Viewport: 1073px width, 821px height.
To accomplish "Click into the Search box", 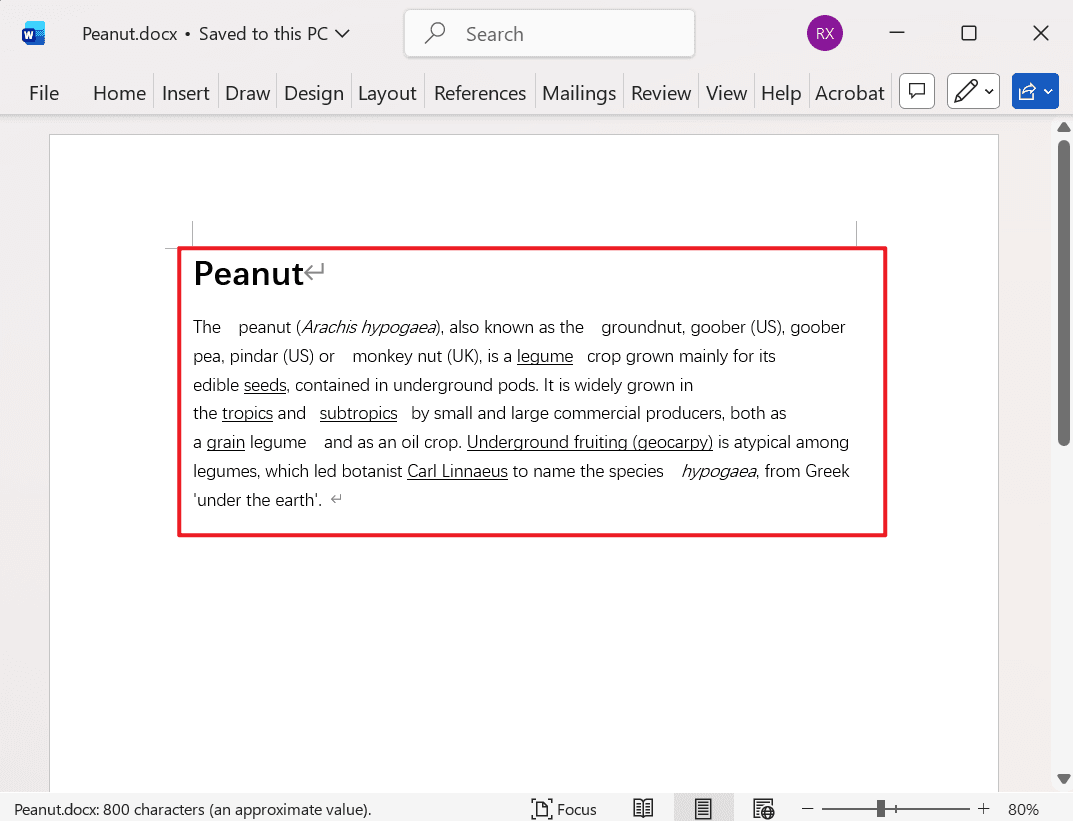I will pyautogui.click(x=549, y=34).
